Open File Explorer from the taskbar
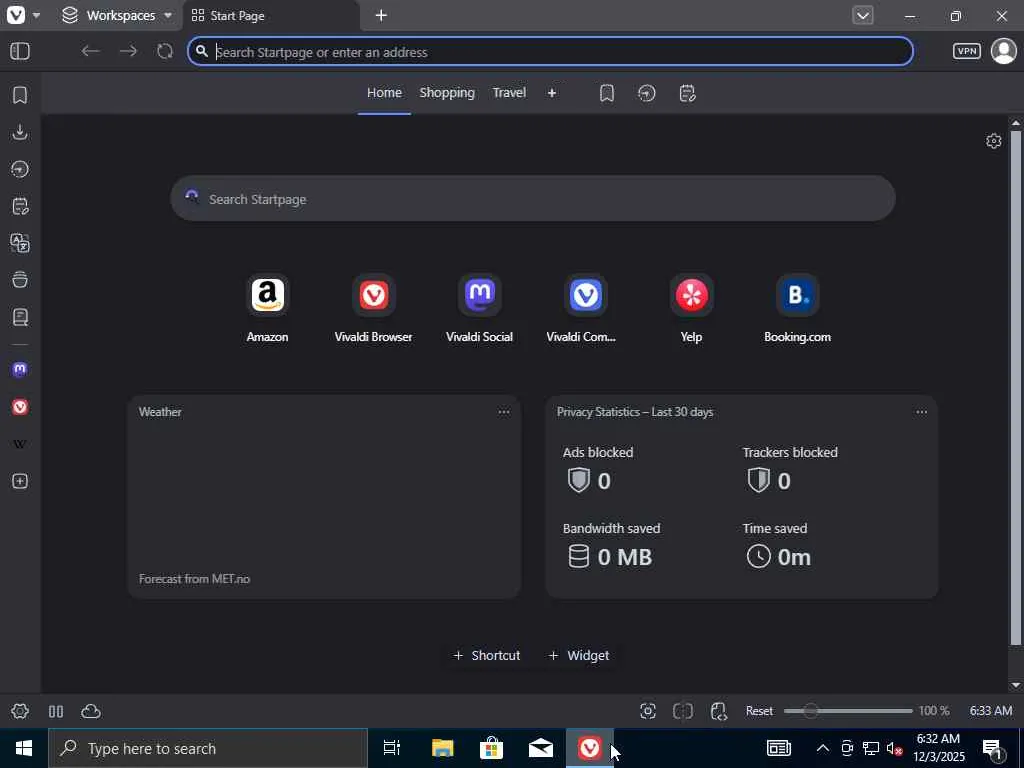Image resolution: width=1024 pixels, height=768 pixels. point(442,748)
